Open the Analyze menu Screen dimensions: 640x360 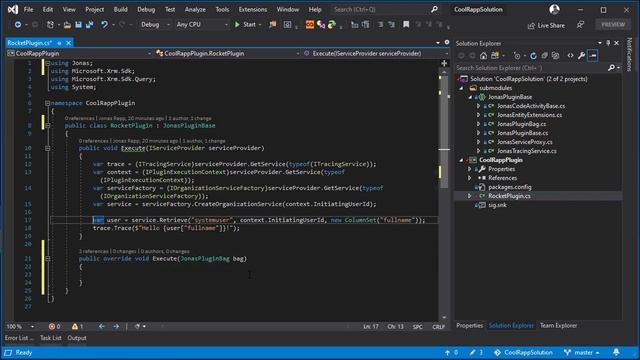tap(195, 9)
